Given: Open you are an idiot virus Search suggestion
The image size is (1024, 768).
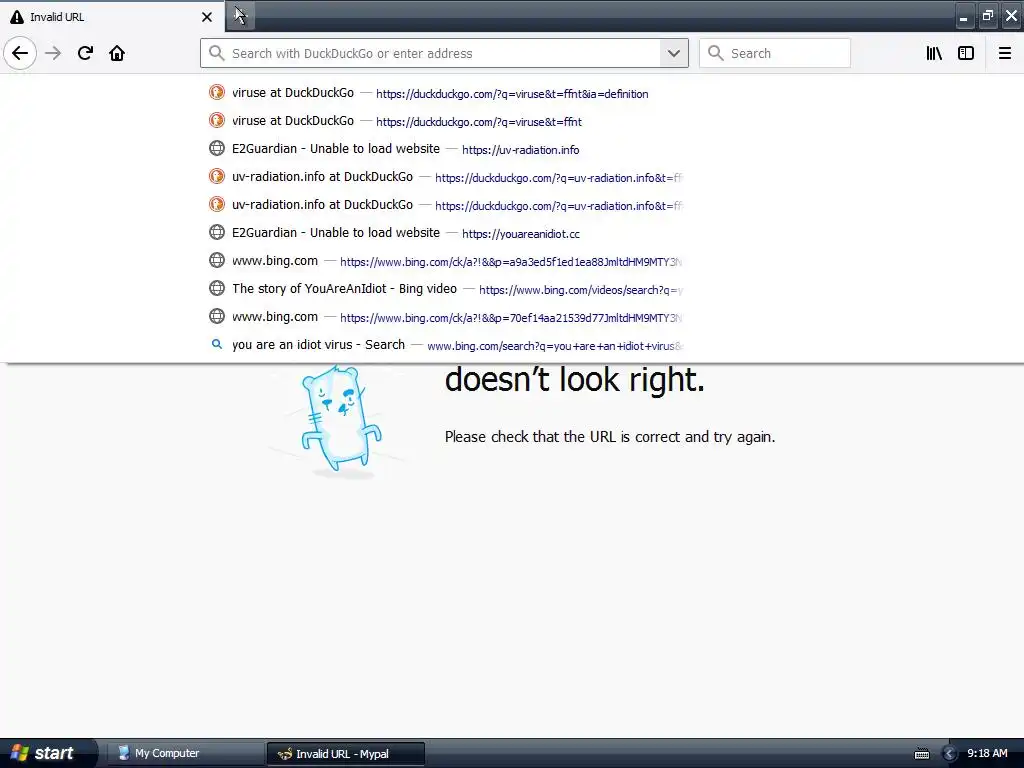Looking at the screenshot, I should [445, 345].
